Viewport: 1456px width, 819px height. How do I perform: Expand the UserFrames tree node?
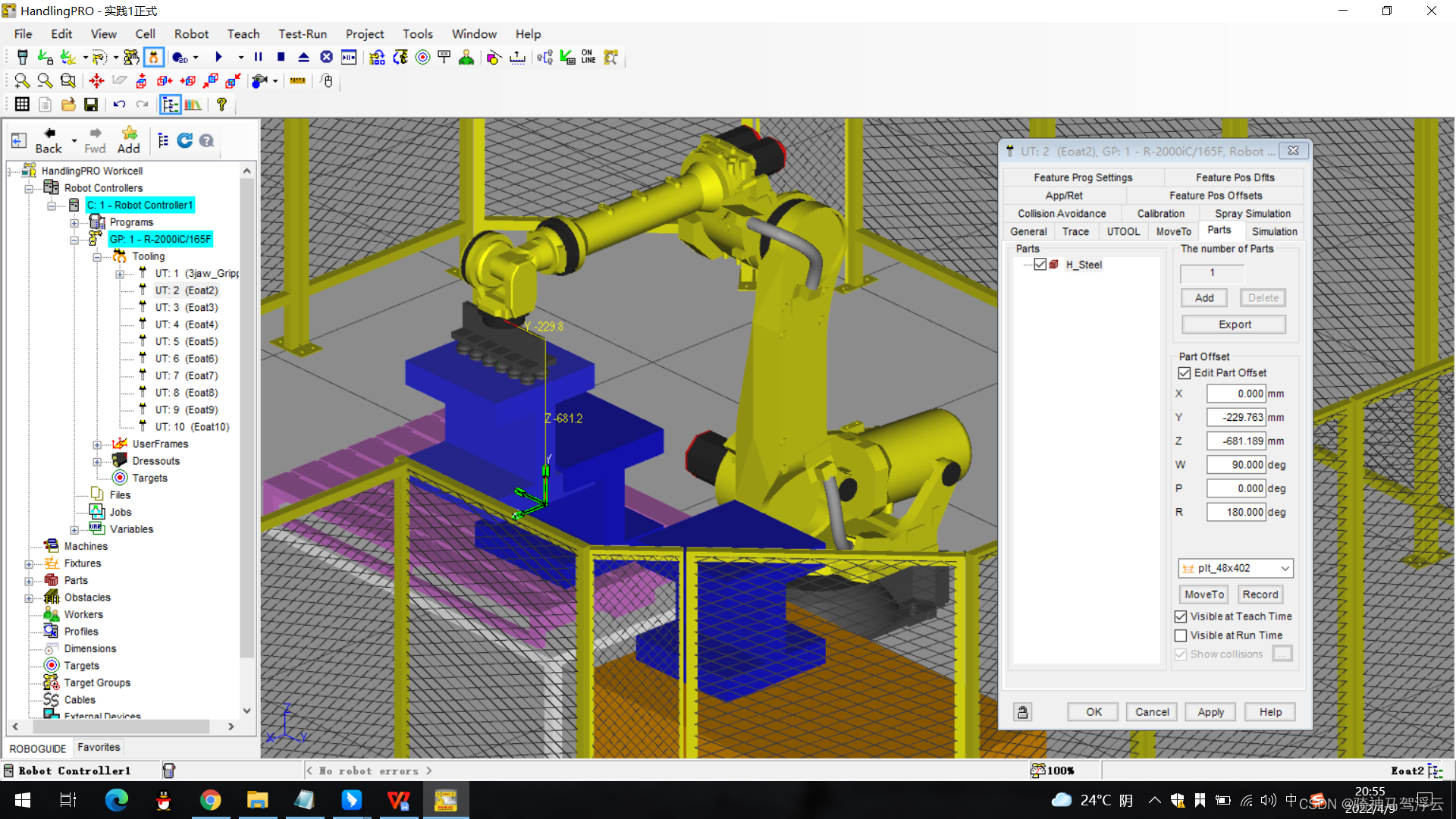97,444
